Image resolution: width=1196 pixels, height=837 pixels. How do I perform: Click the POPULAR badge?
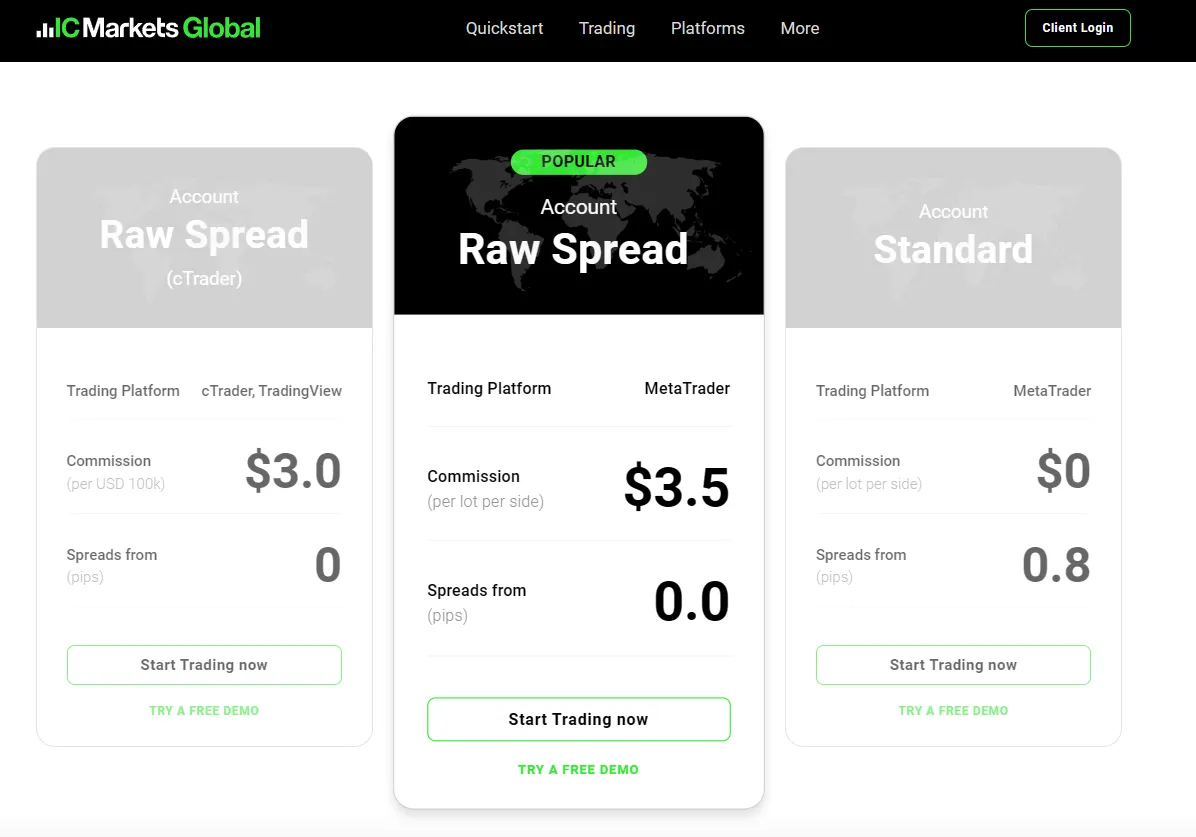(579, 162)
